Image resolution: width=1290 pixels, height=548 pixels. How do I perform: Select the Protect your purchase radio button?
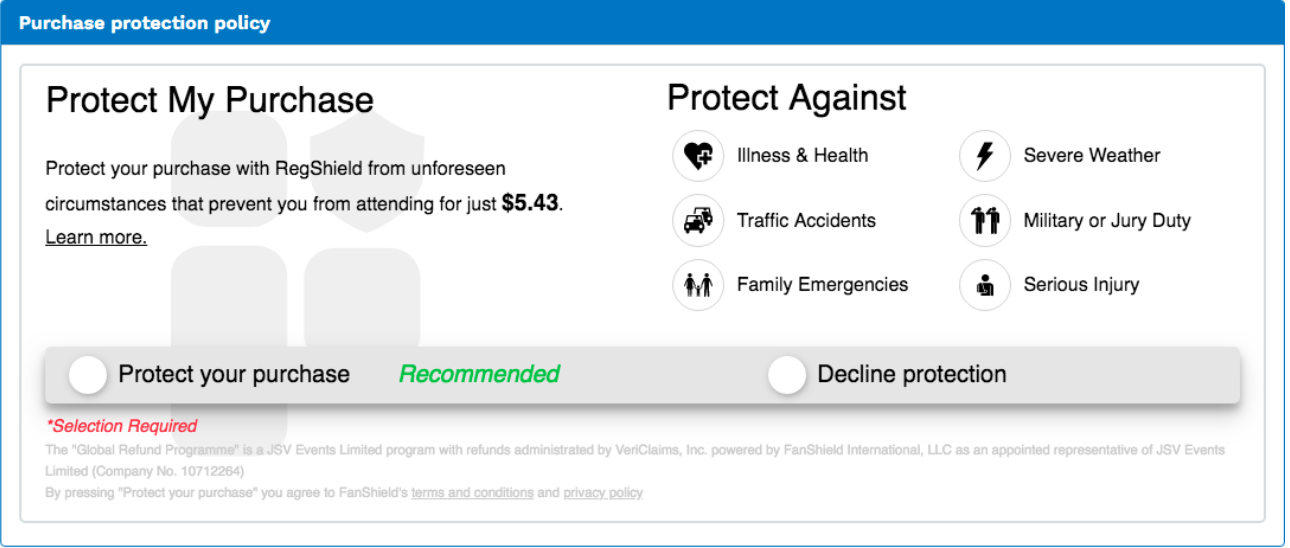click(x=88, y=375)
